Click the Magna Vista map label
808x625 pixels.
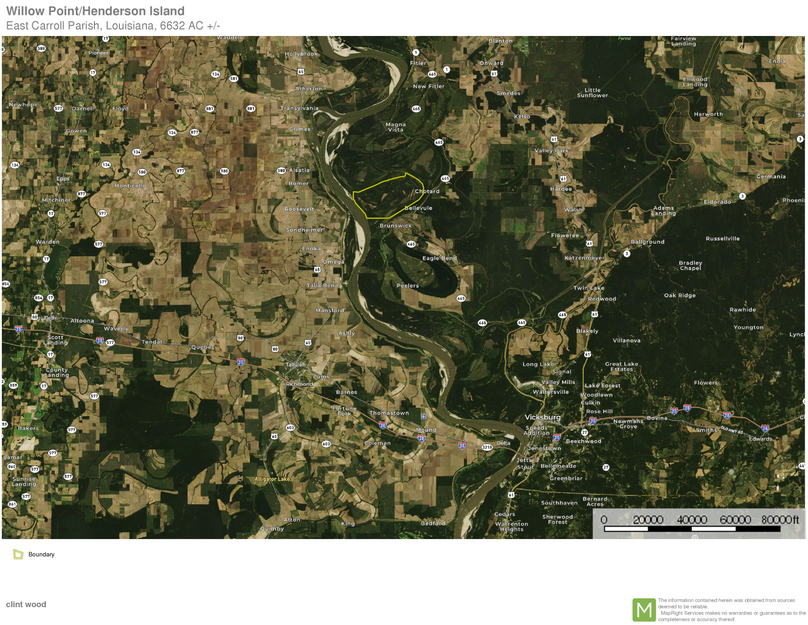coord(396,126)
